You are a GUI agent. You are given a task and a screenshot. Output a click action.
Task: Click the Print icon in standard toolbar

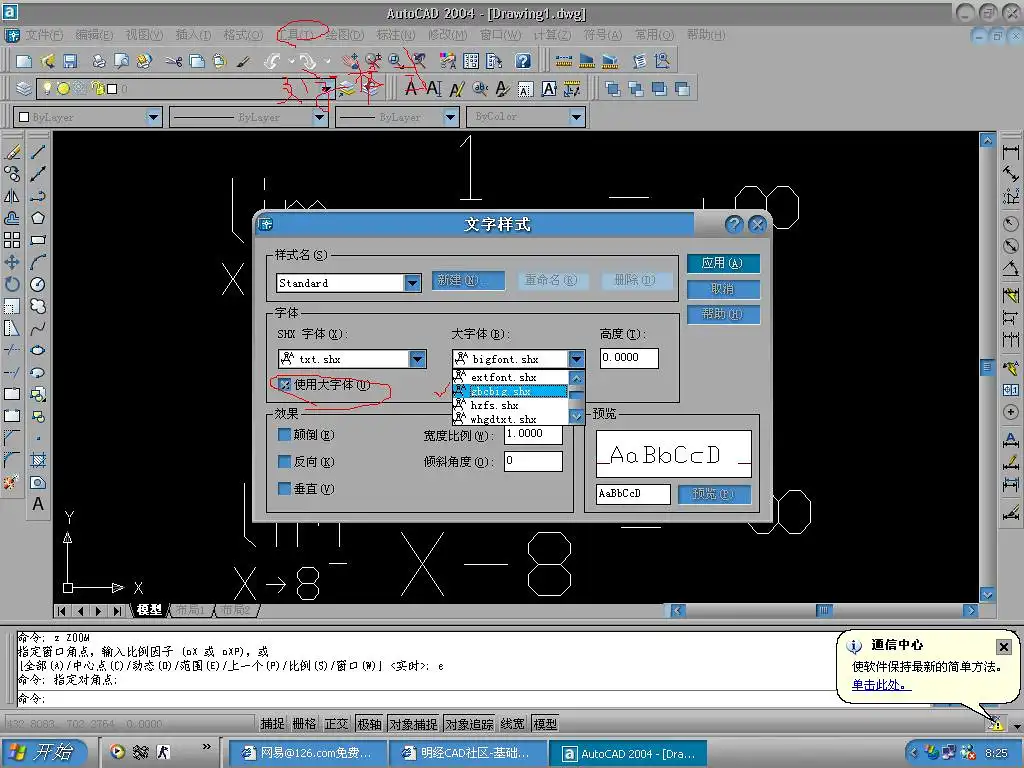click(x=99, y=61)
